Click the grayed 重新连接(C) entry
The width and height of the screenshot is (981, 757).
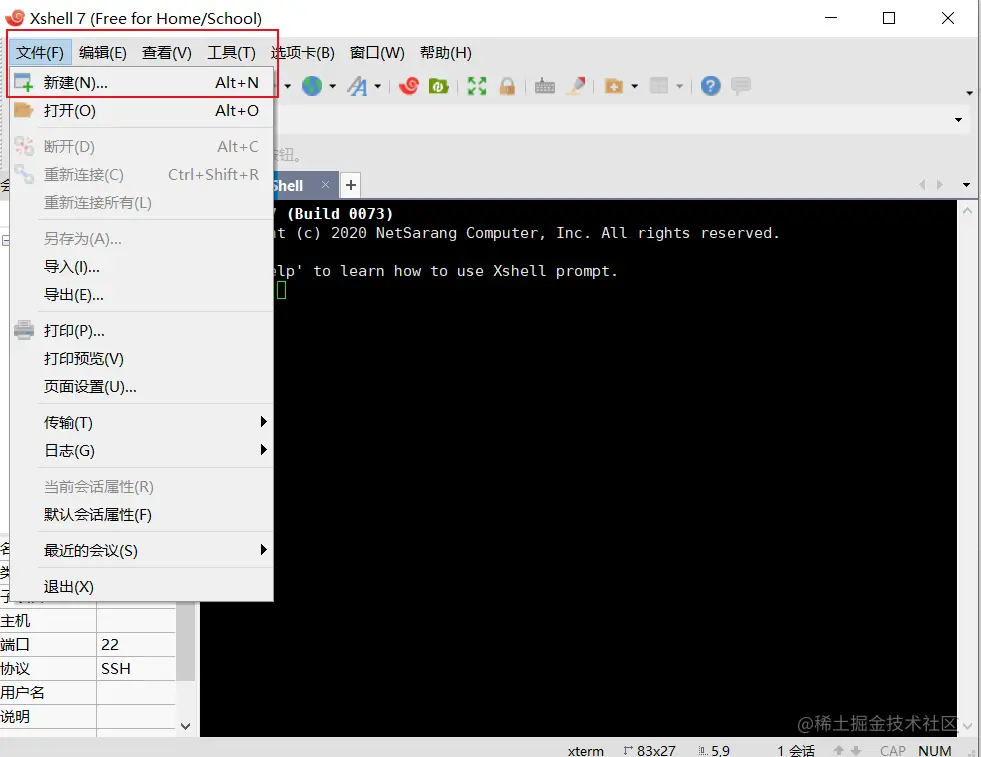[x=142, y=175]
